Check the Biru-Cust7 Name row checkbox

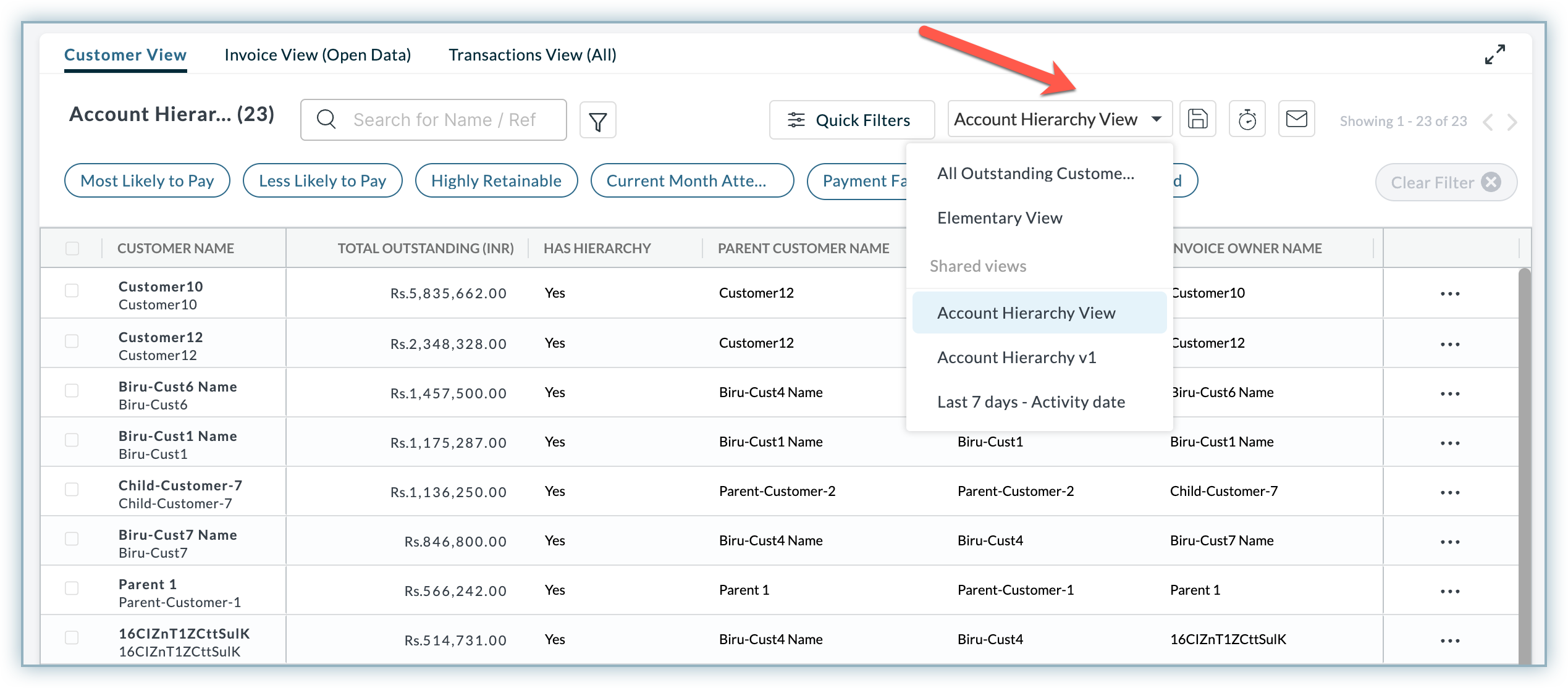72,539
